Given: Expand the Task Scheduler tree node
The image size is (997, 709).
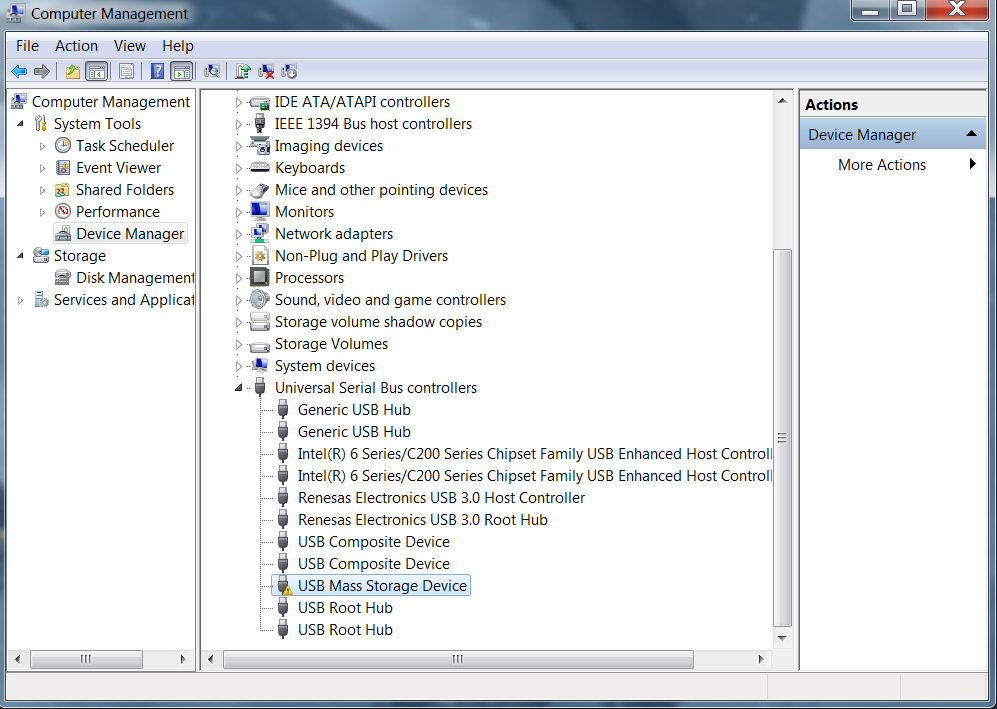Looking at the screenshot, I should 42,146.
